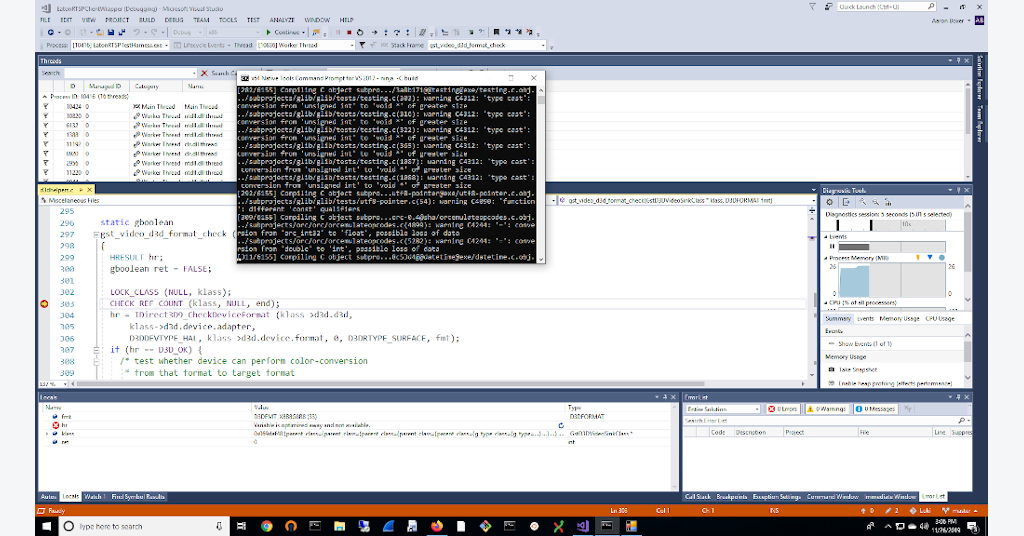Click the Windows Start button
Viewport: 1024px width, 536px height.
coord(47,526)
